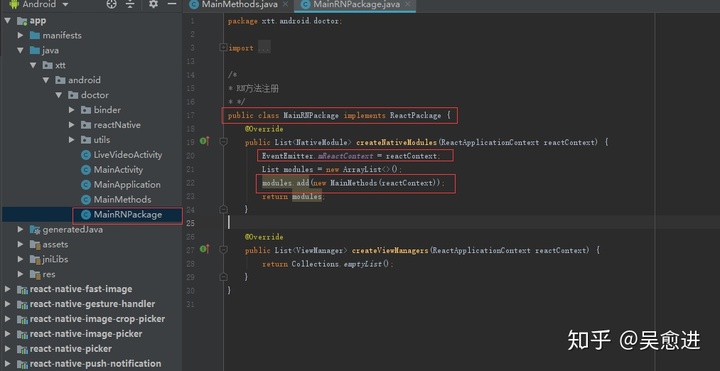Expand react-native-push-notification module

8,364
